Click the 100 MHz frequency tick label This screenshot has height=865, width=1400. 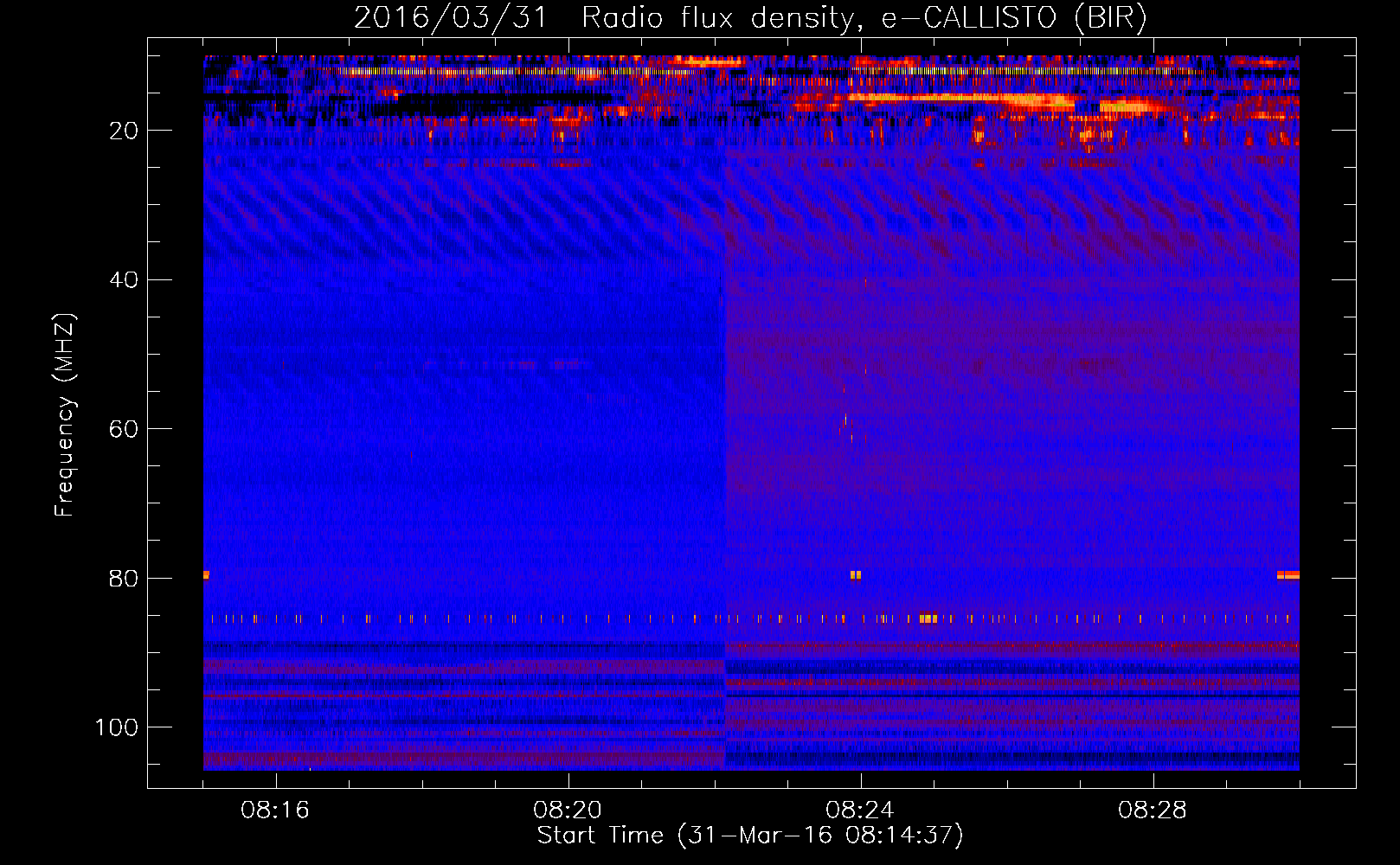[x=117, y=727]
